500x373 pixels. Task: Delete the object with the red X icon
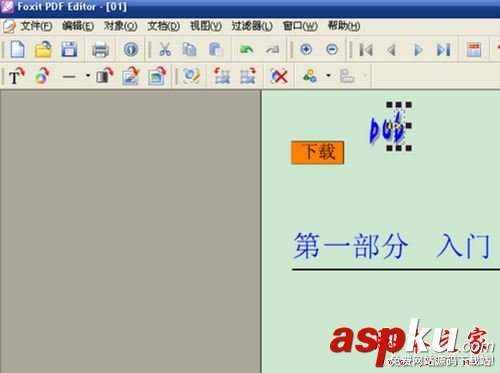pyautogui.click(x=279, y=76)
